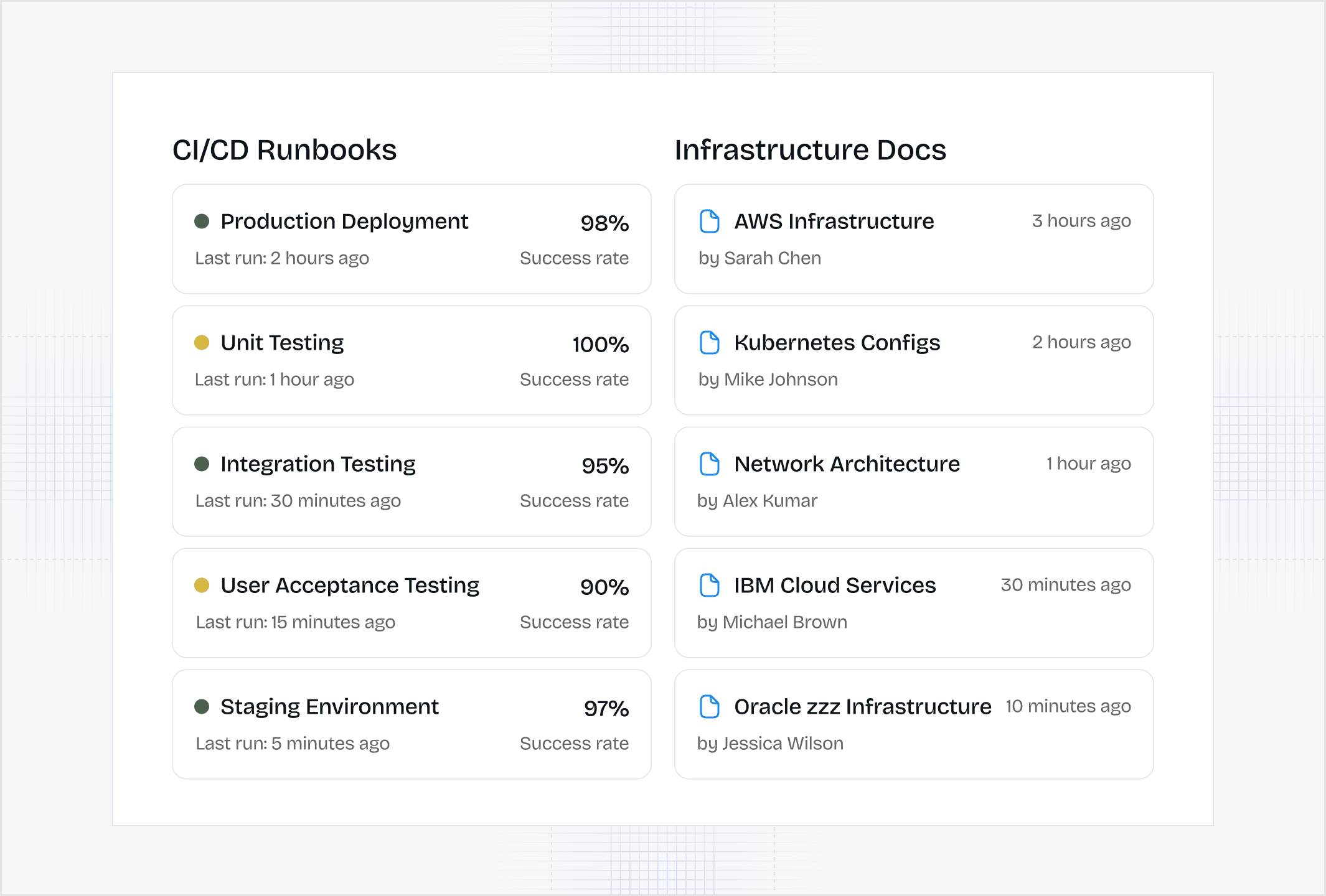Click the CI/CD Runbooks heading

284,150
